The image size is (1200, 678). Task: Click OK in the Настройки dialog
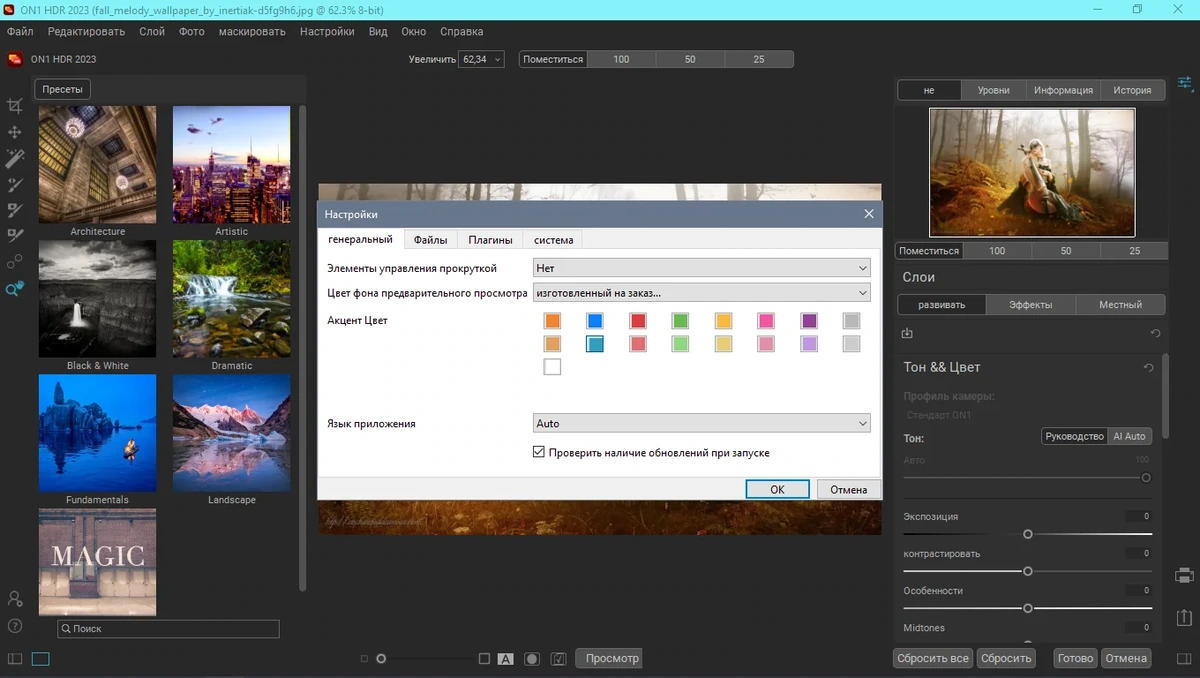777,490
